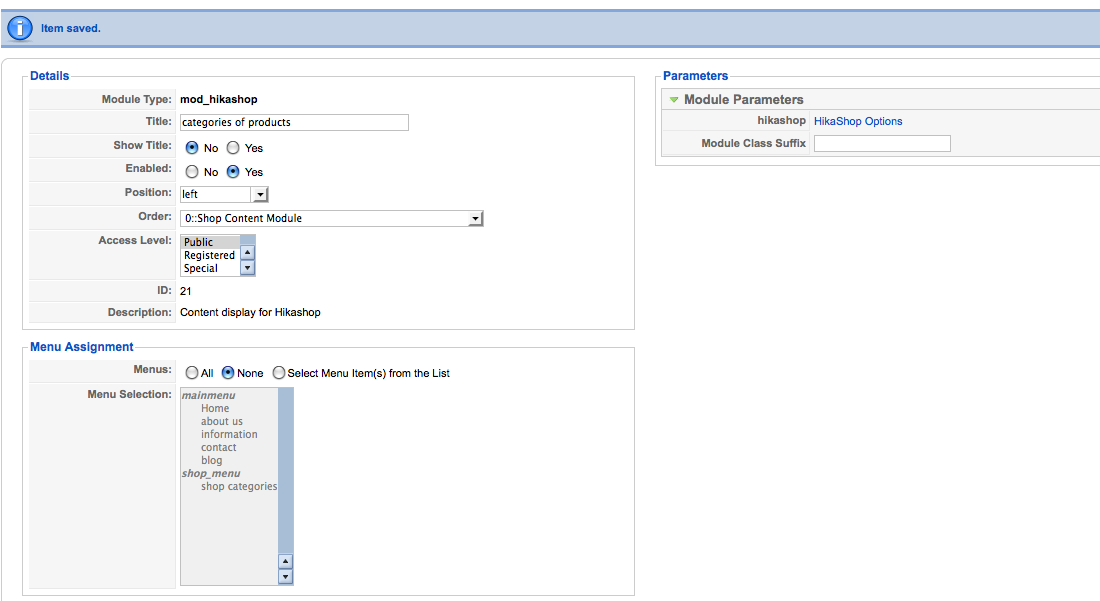This screenshot has width=1100, height=601.
Task: Select All for Menus assignment
Action: coord(192,373)
